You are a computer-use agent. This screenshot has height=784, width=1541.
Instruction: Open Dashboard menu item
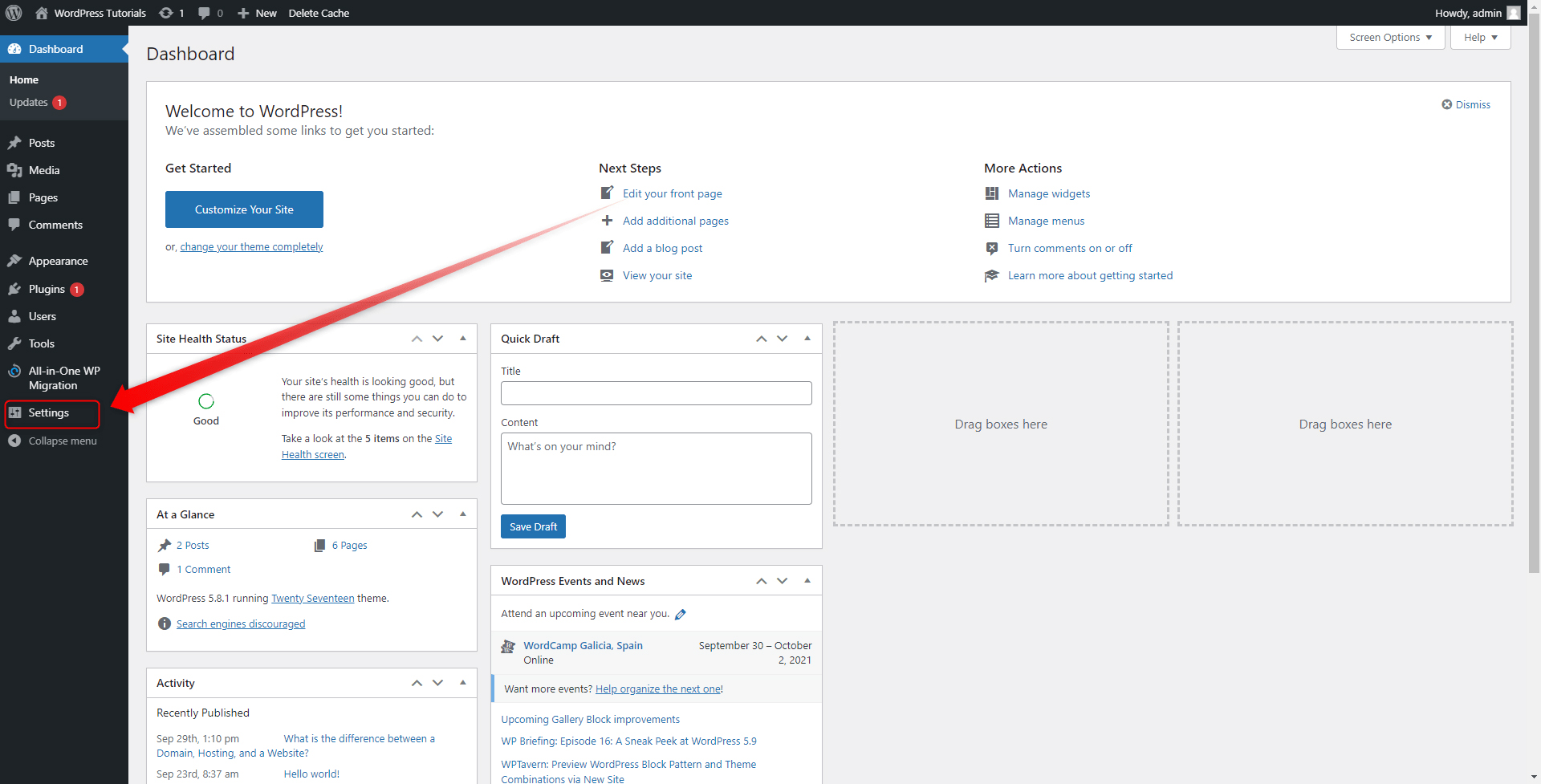(64, 49)
